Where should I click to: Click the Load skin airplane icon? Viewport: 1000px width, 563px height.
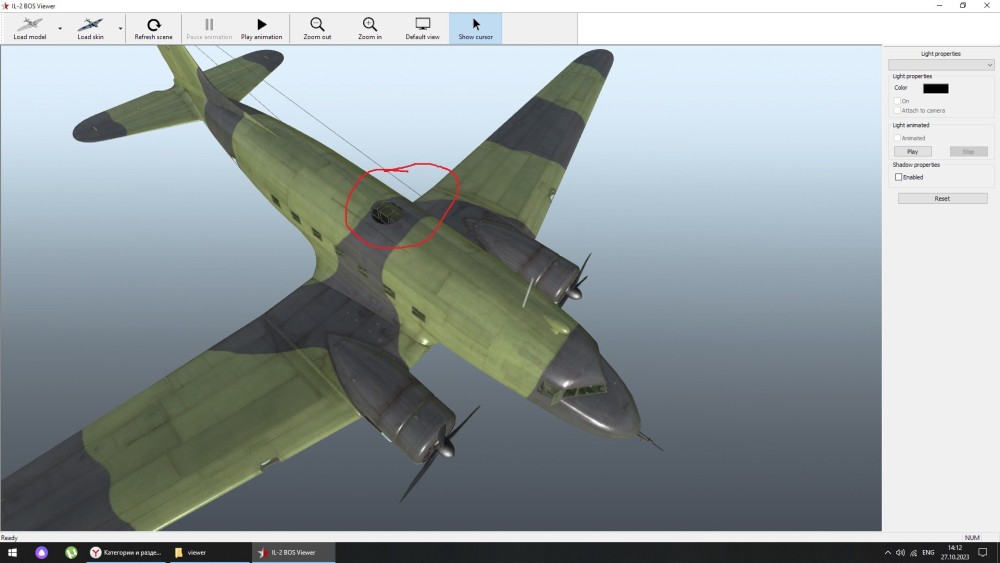click(x=91, y=24)
